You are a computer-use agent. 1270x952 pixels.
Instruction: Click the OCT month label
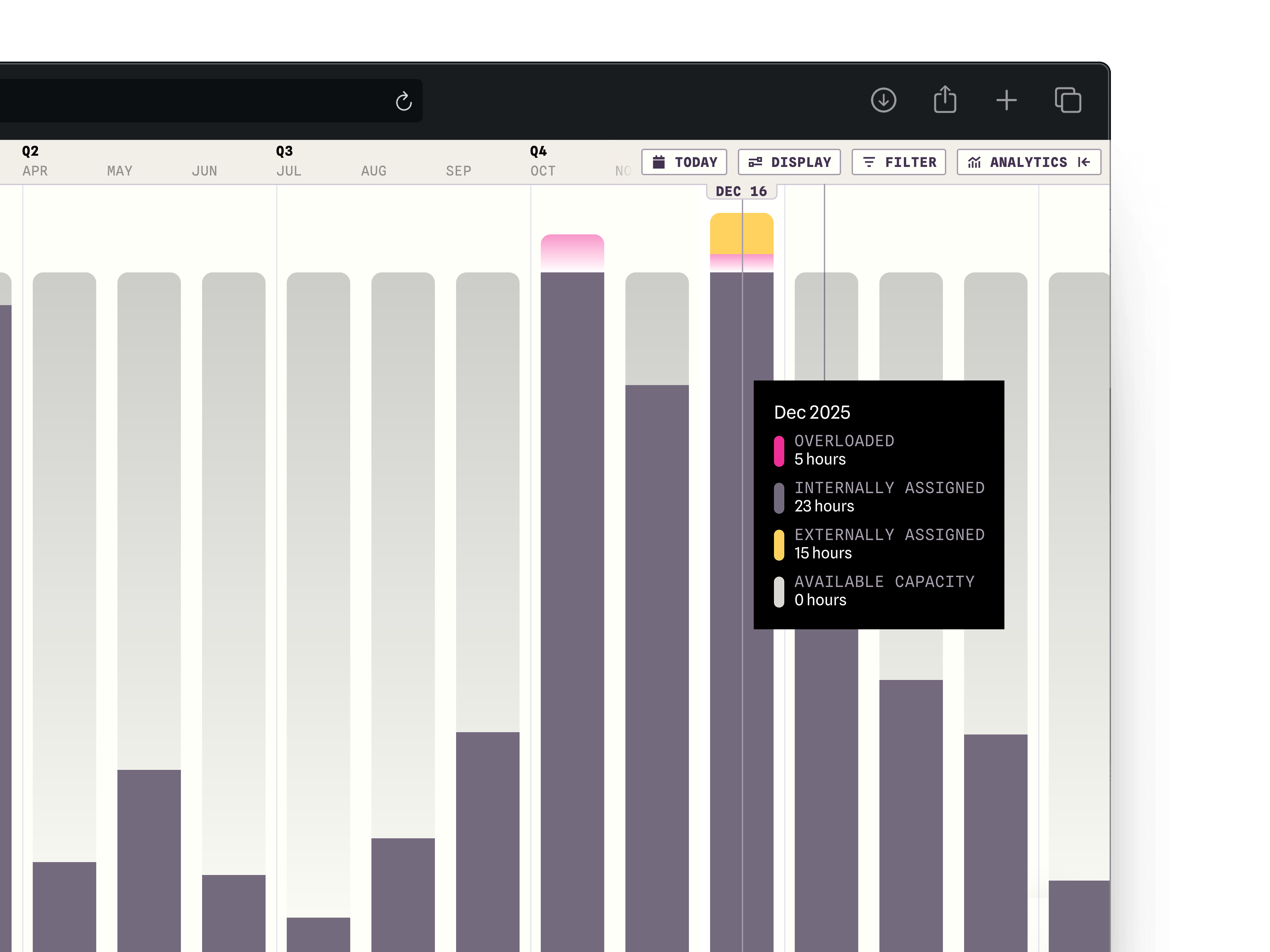click(x=543, y=171)
